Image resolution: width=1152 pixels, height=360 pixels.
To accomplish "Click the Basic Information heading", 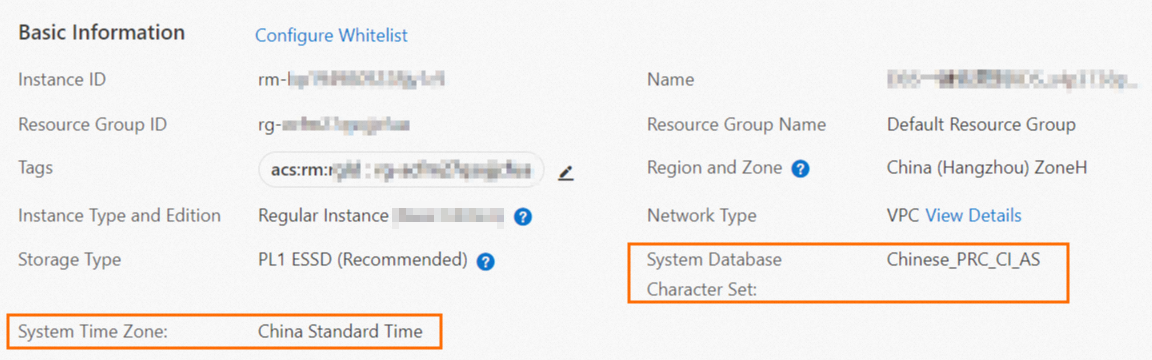I will [101, 33].
